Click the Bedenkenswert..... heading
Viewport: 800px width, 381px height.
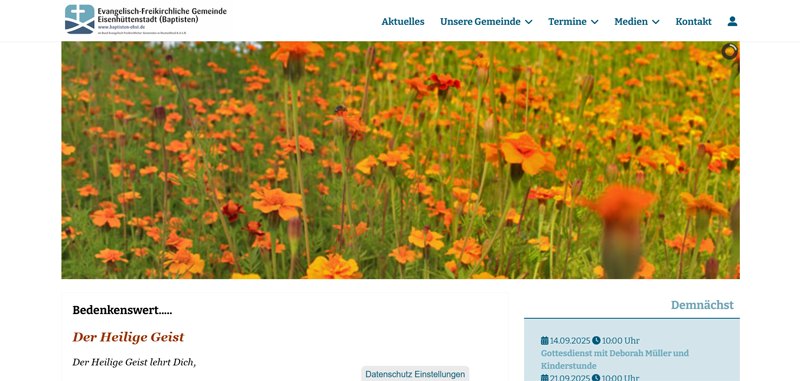coord(122,310)
